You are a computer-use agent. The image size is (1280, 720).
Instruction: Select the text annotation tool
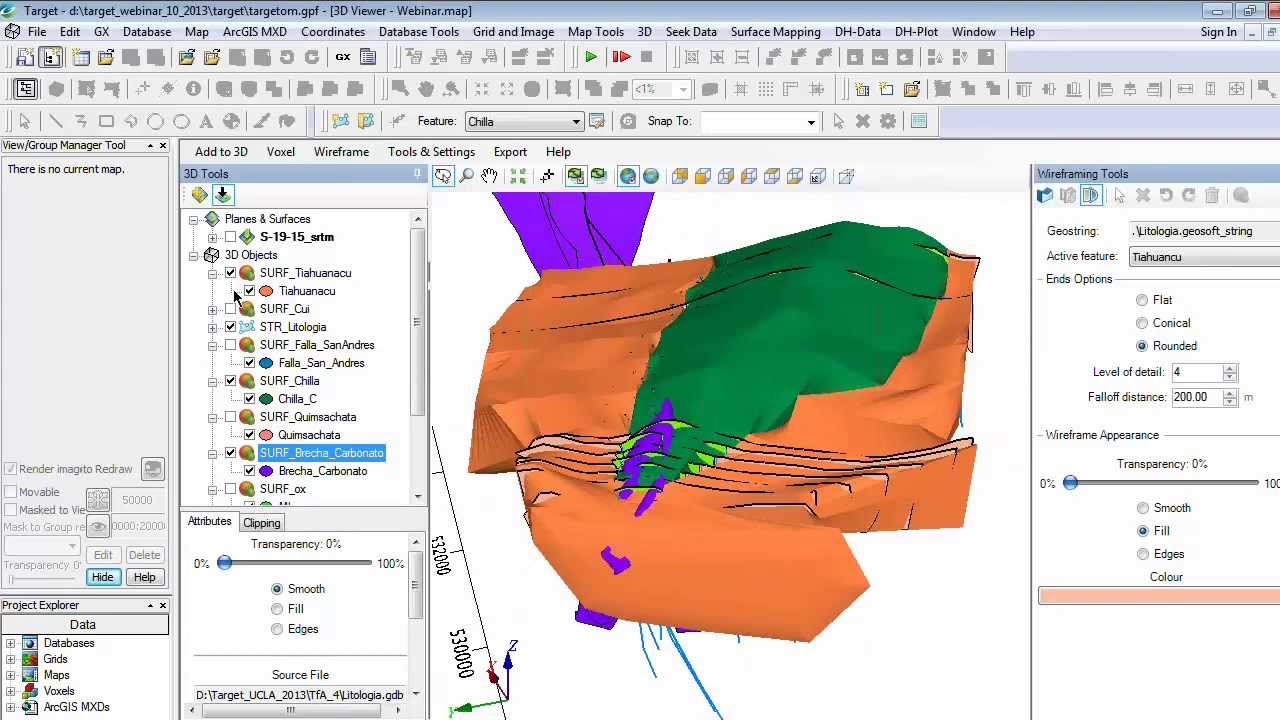point(206,121)
